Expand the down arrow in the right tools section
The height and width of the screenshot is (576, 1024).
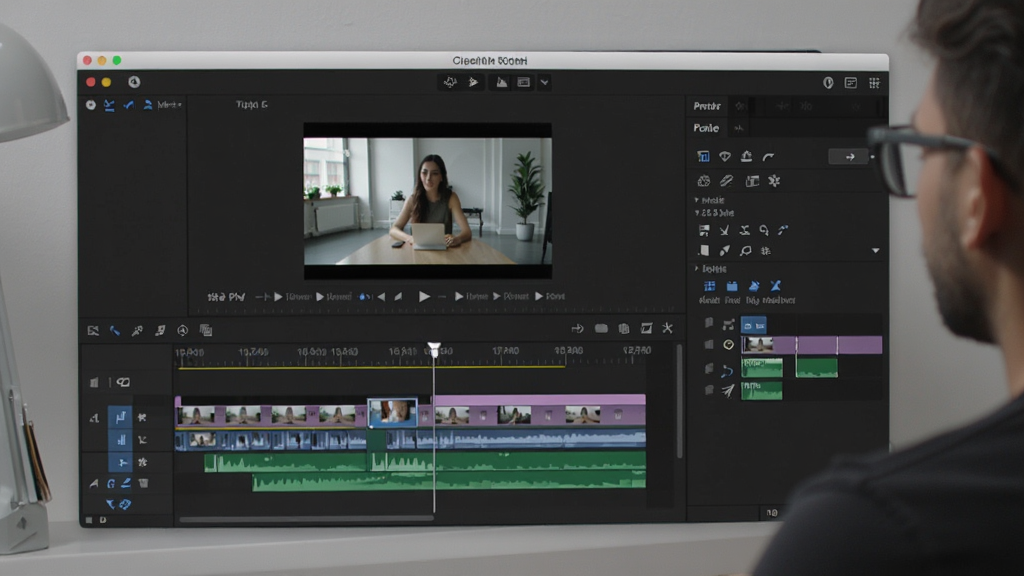[x=875, y=251]
